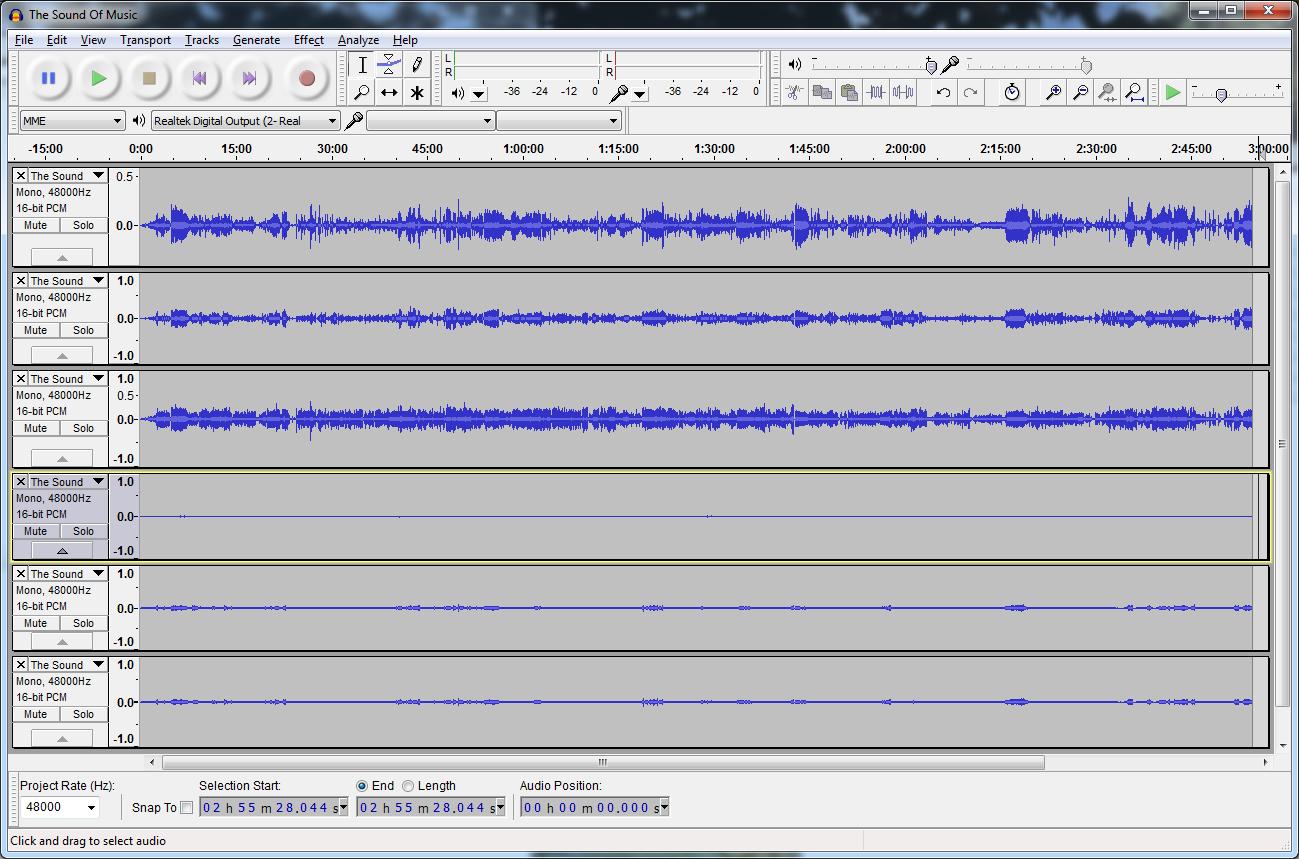Screen dimensions: 1299x859
Task: Open the output meter dropdown arrow
Action: 479,94
